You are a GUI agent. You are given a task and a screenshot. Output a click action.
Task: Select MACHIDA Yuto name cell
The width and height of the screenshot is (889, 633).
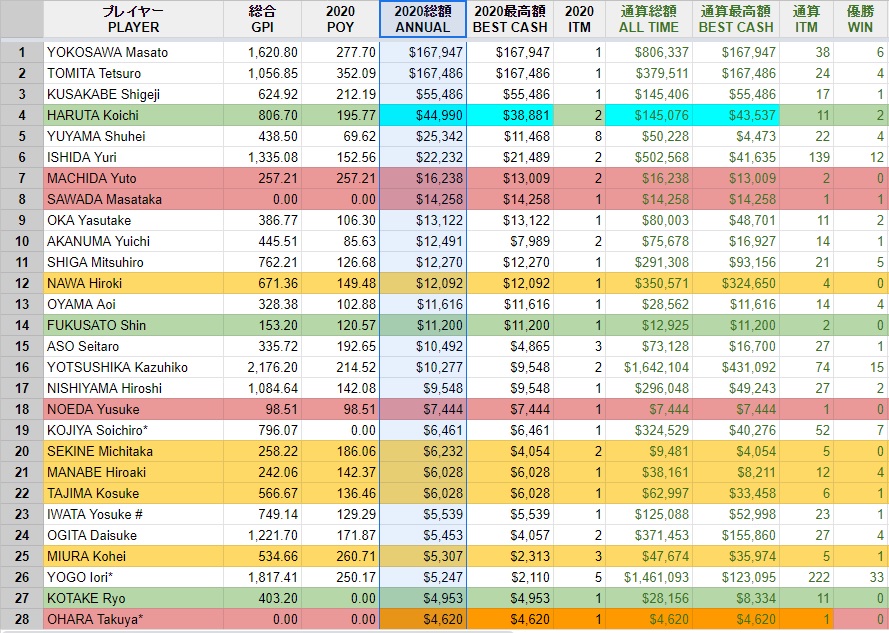pyautogui.click(x=133, y=178)
